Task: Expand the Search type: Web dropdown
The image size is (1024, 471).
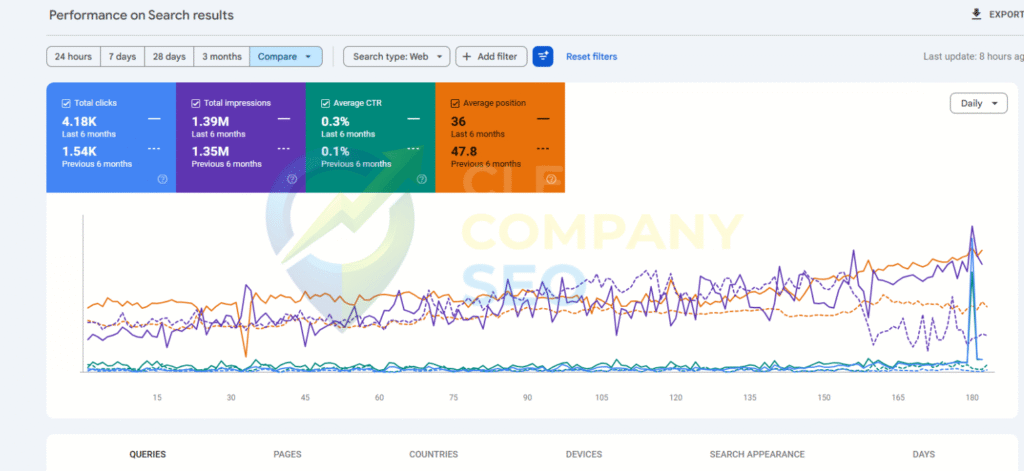Action: point(397,57)
